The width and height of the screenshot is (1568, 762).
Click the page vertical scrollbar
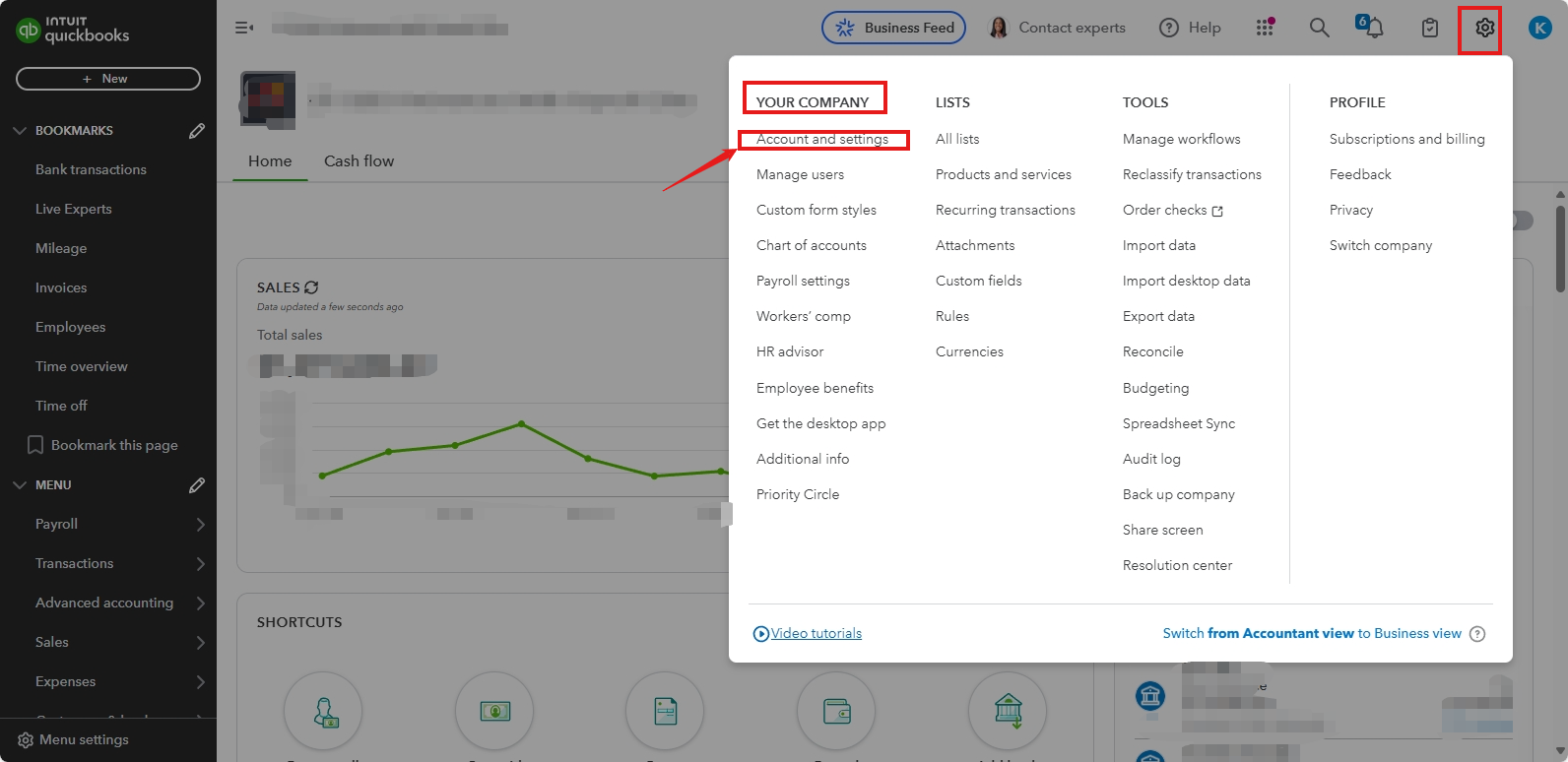tap(1560, 248)
